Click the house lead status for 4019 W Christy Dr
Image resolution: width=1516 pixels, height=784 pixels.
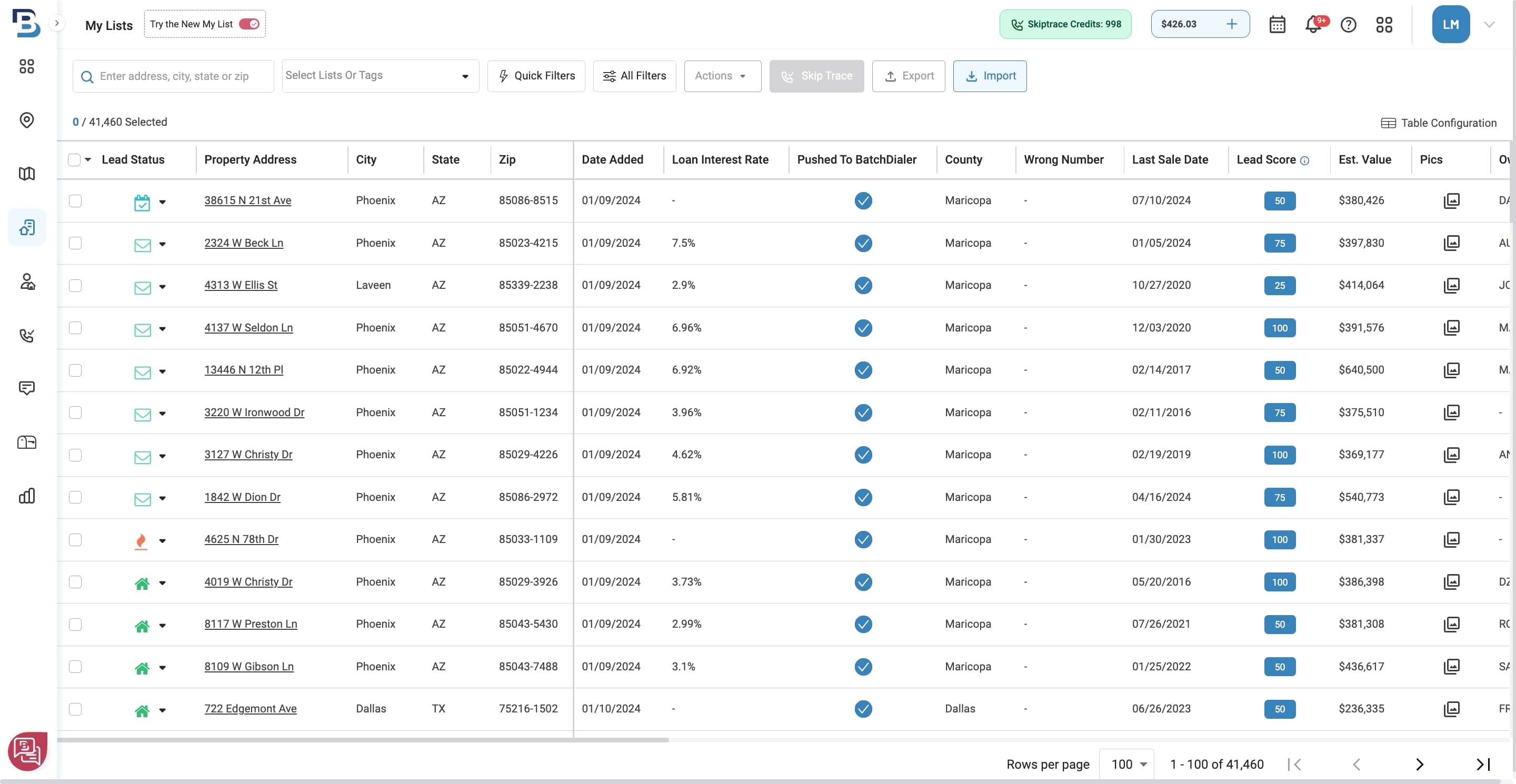(x=142, y=584)
